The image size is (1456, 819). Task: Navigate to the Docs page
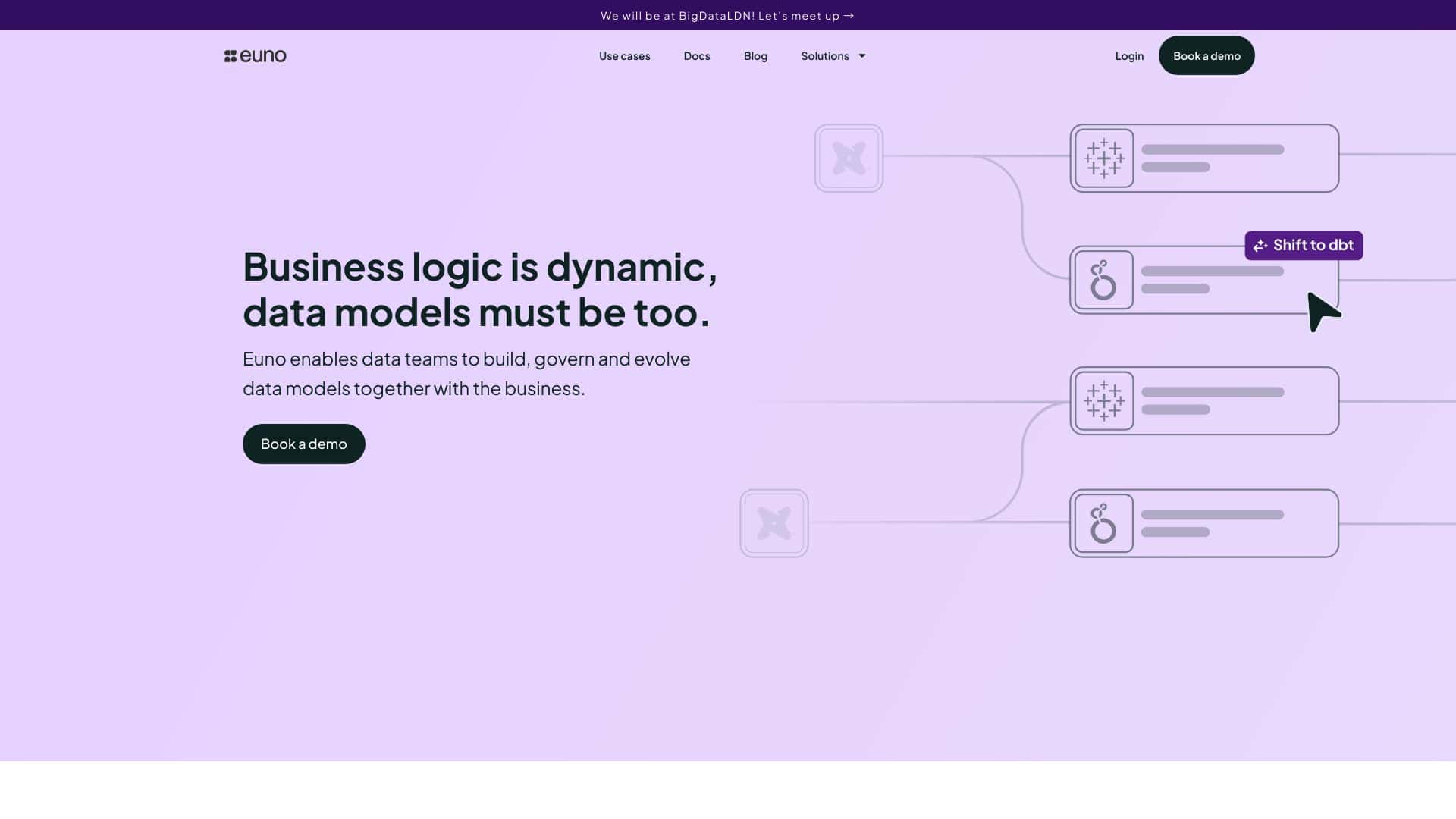(x=696, y=55)
